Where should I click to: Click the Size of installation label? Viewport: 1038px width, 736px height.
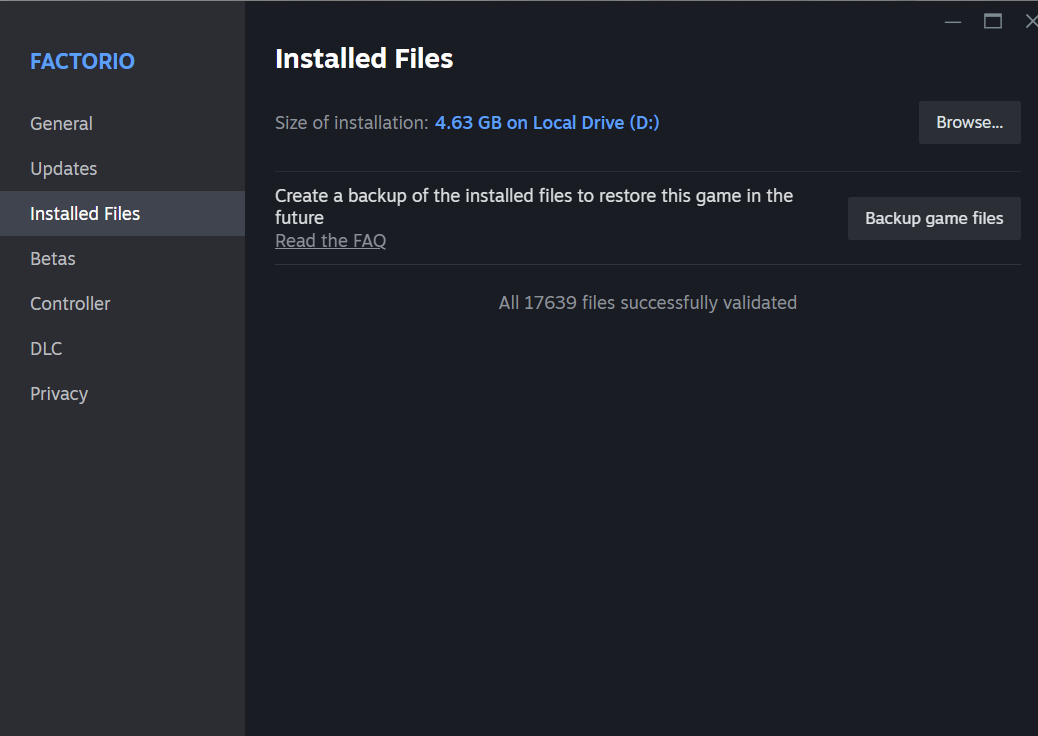pos(351,123)
